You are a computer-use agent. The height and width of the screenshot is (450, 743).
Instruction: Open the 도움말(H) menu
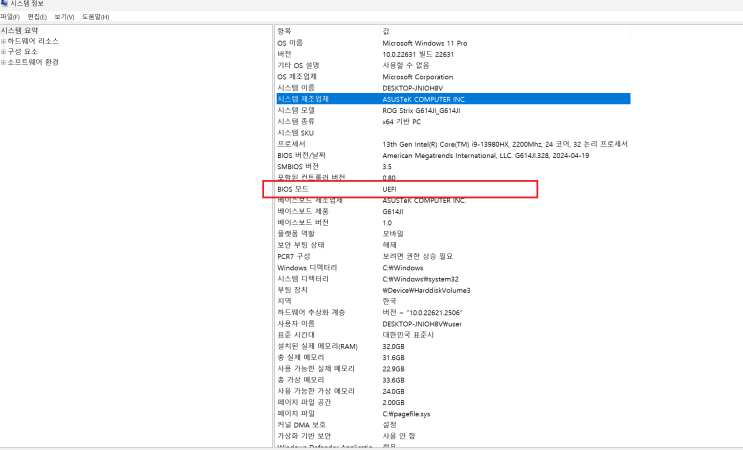pyautogui.click(x=95, y=17)
